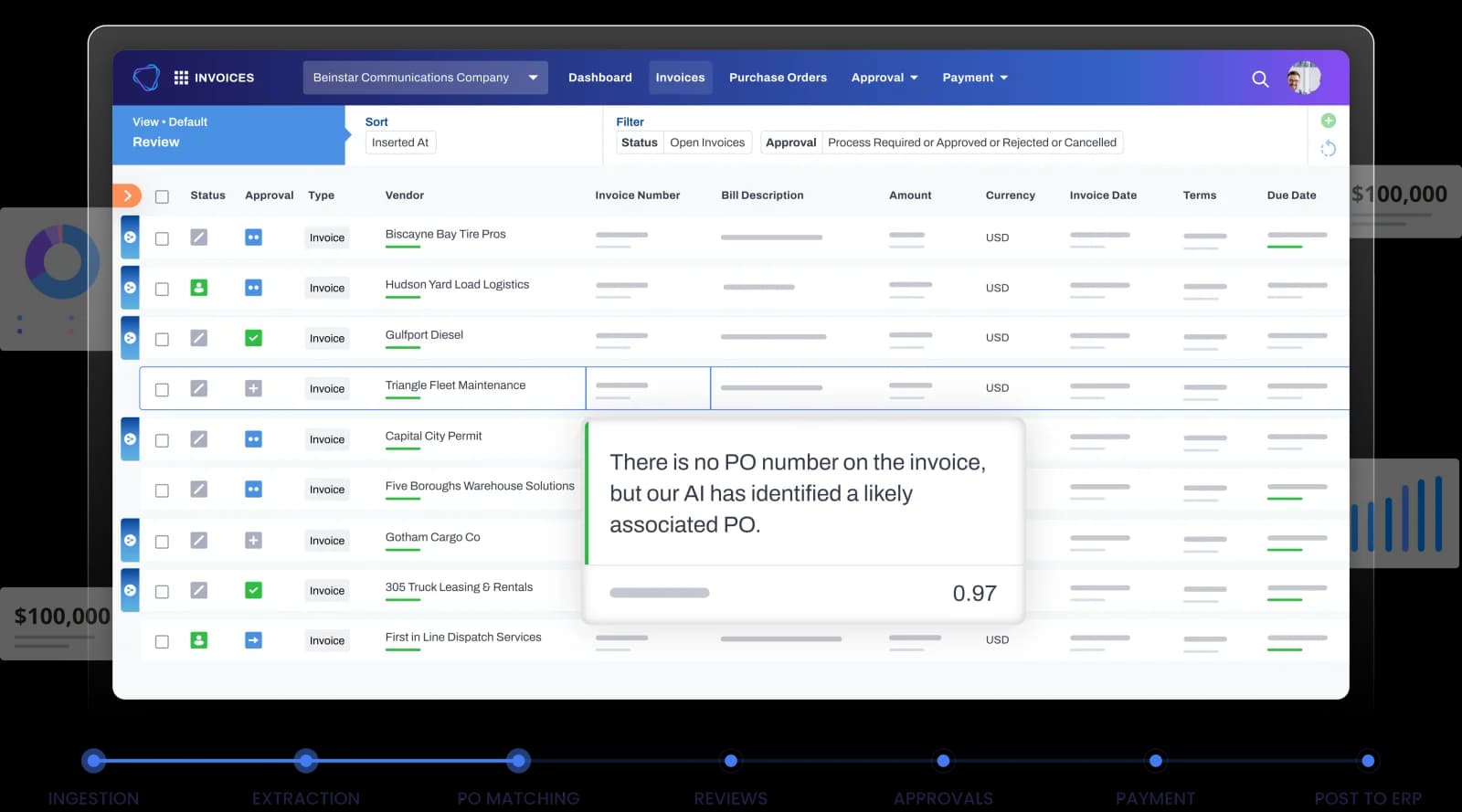
Task: Click approval icon for Biscayne Bay Tire Pros
Action: [x=253, y=237]
